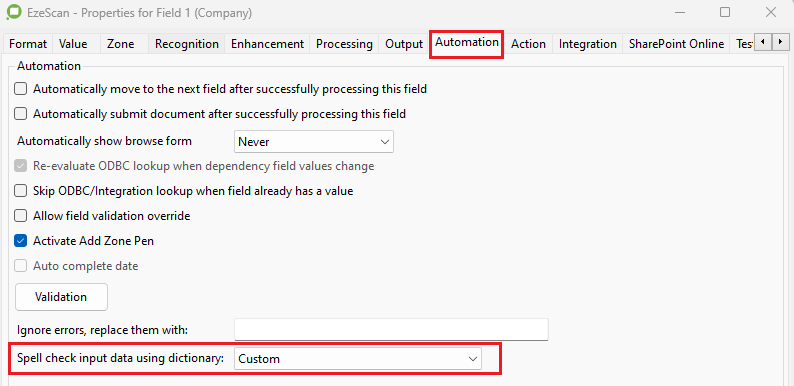The image size is (794, 386).
Task: Expand the spell check dictionary Custom dropdown
Action: [x=358, y=359]
